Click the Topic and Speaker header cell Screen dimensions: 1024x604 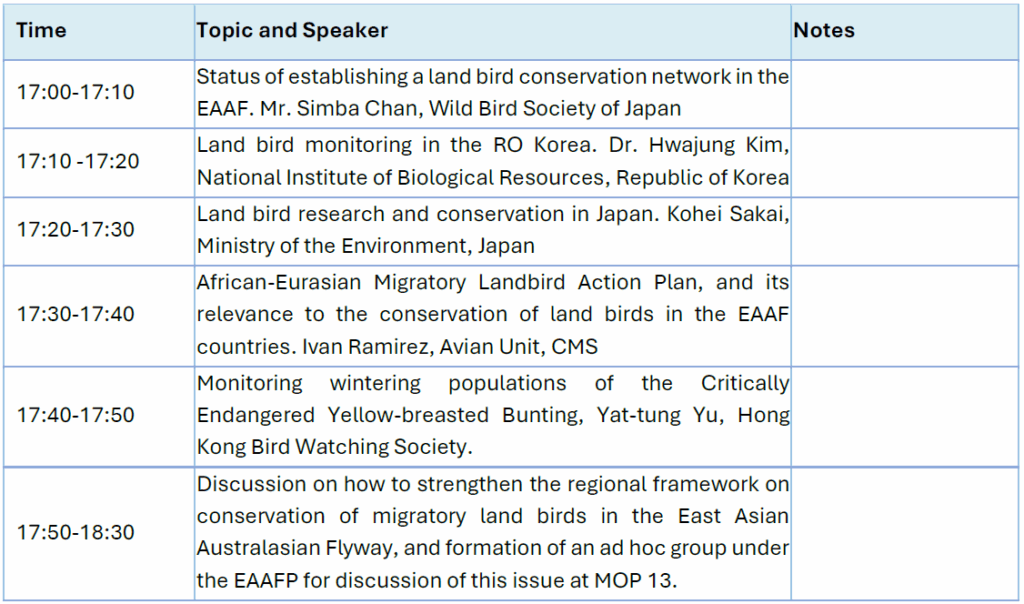coord(292,30)
